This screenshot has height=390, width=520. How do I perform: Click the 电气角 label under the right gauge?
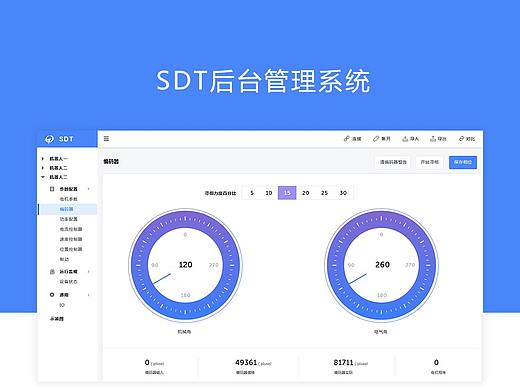[x=381, y=332]
